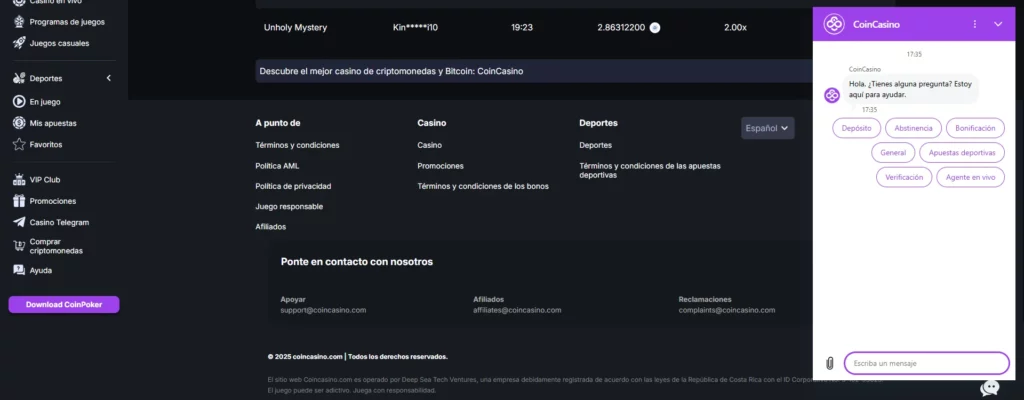Choose Agente en vivo quick reply
This screenshot has width=1024, height=400.
[970, 177]
